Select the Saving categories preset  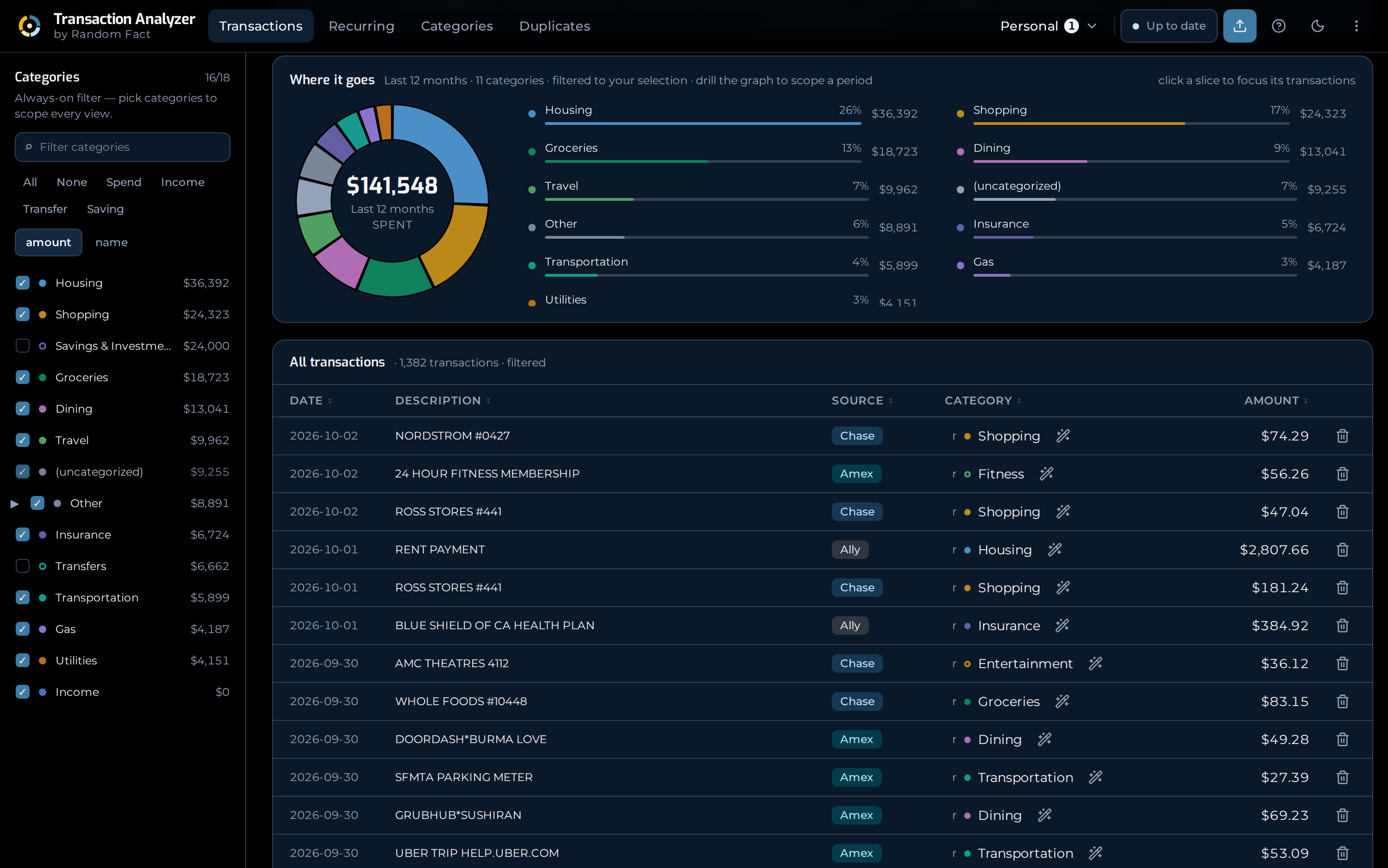pyautogui.click(x=105, y=209)
